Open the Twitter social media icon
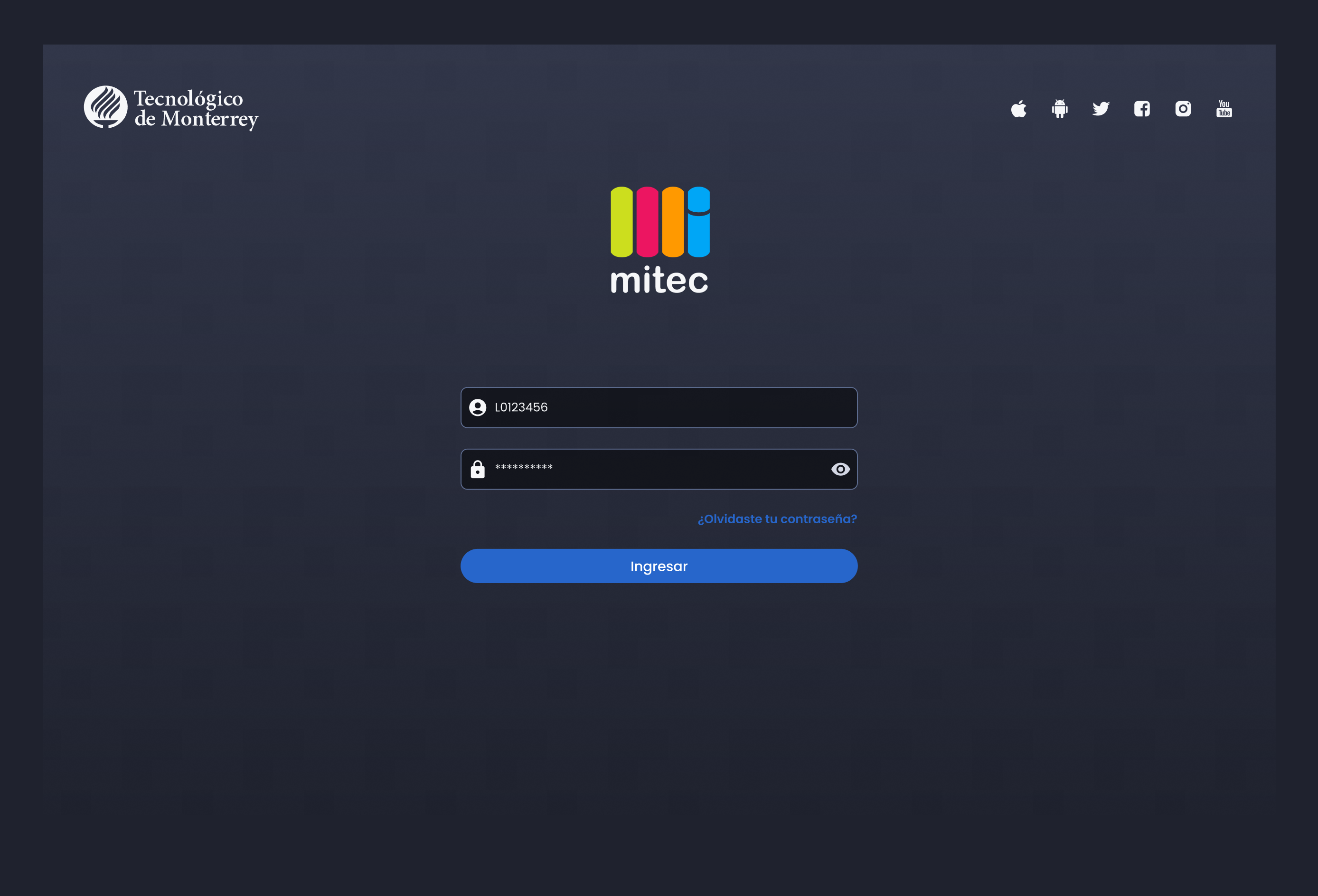The width and height of the screenshot is (1318, 896). [1101, 108]
